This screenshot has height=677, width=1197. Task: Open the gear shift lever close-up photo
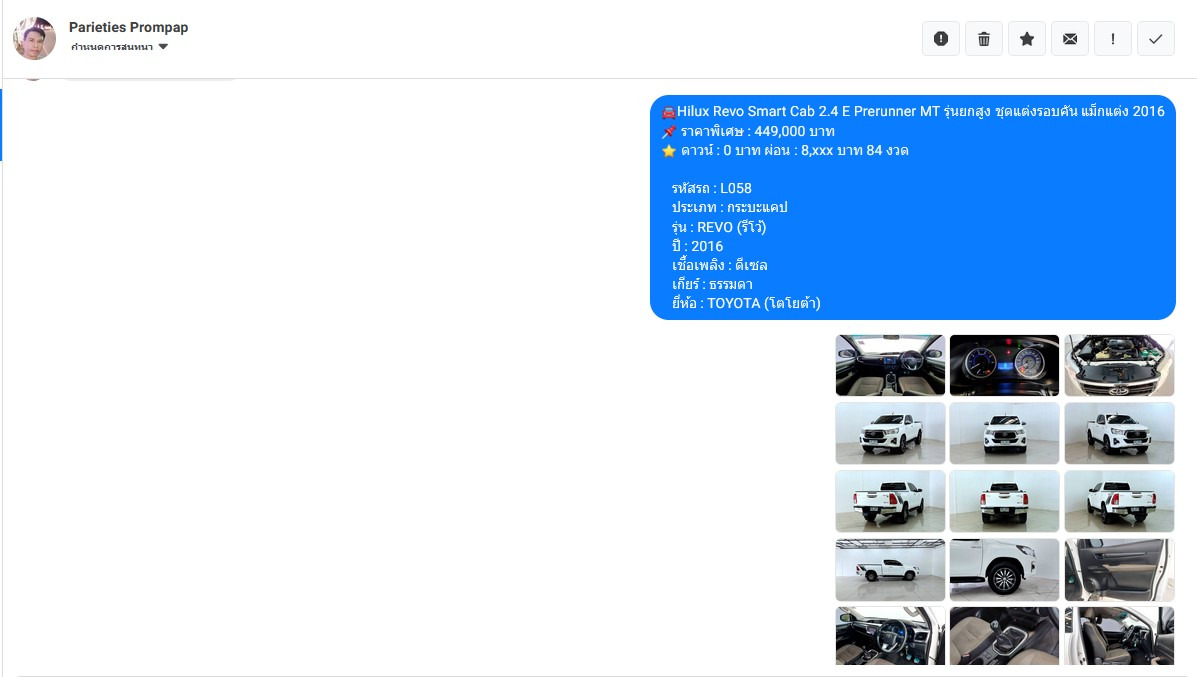coord(1004,636)
